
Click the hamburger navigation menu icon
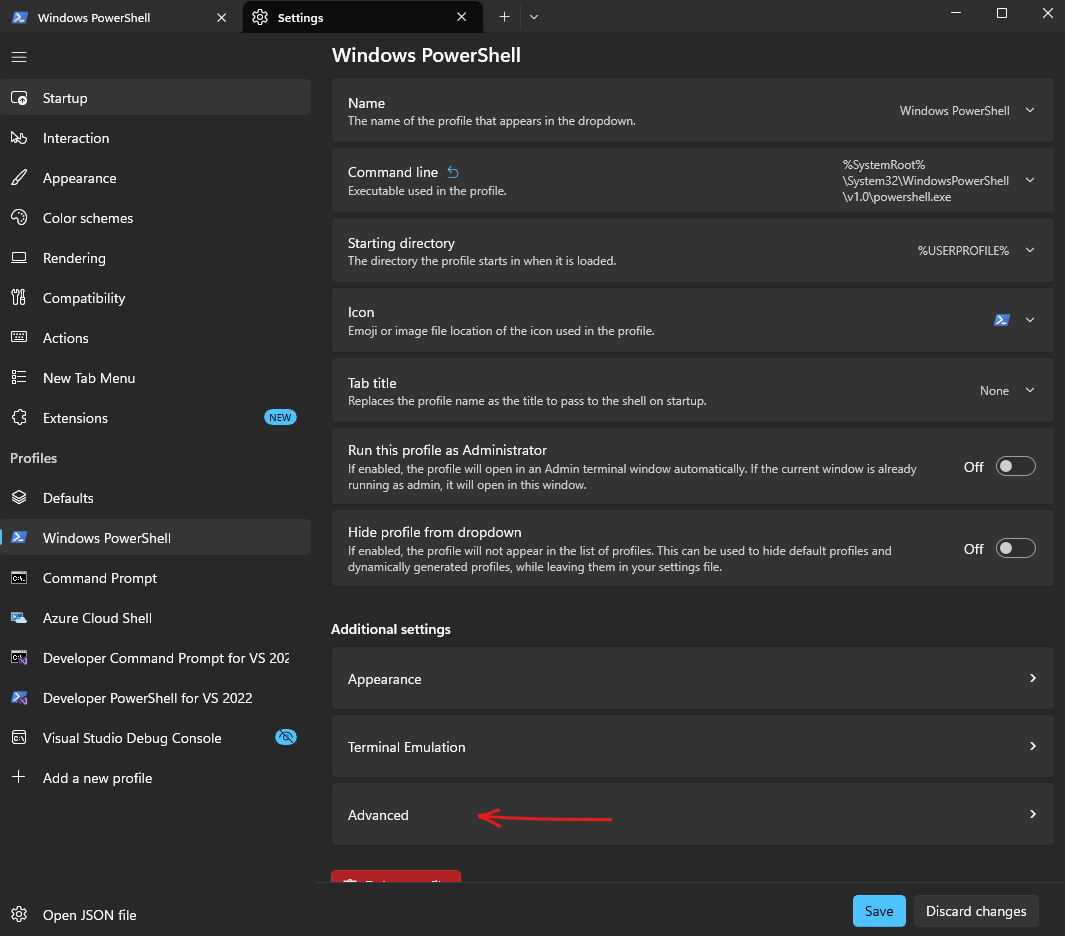pos(19,57)
